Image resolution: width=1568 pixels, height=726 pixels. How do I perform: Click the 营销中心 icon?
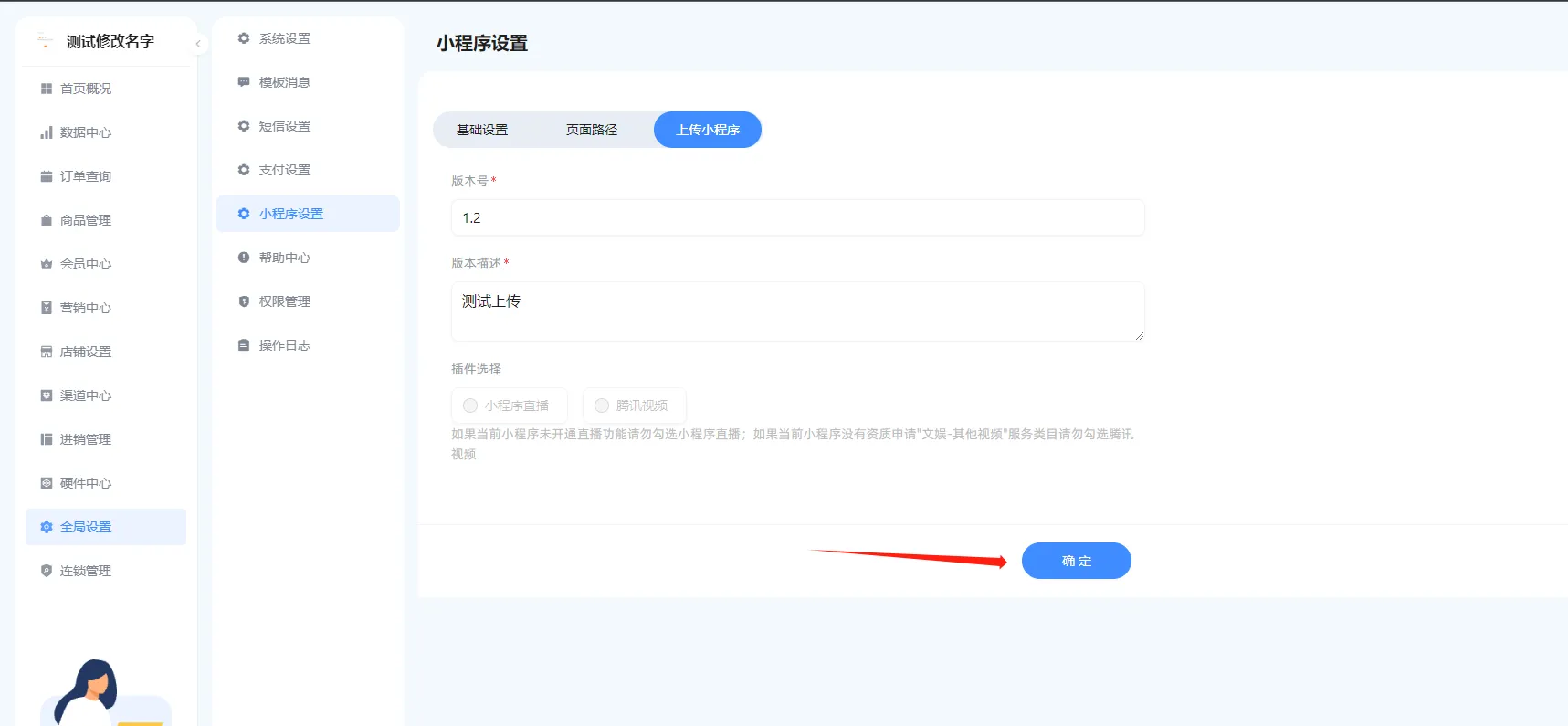click(47, 308)
